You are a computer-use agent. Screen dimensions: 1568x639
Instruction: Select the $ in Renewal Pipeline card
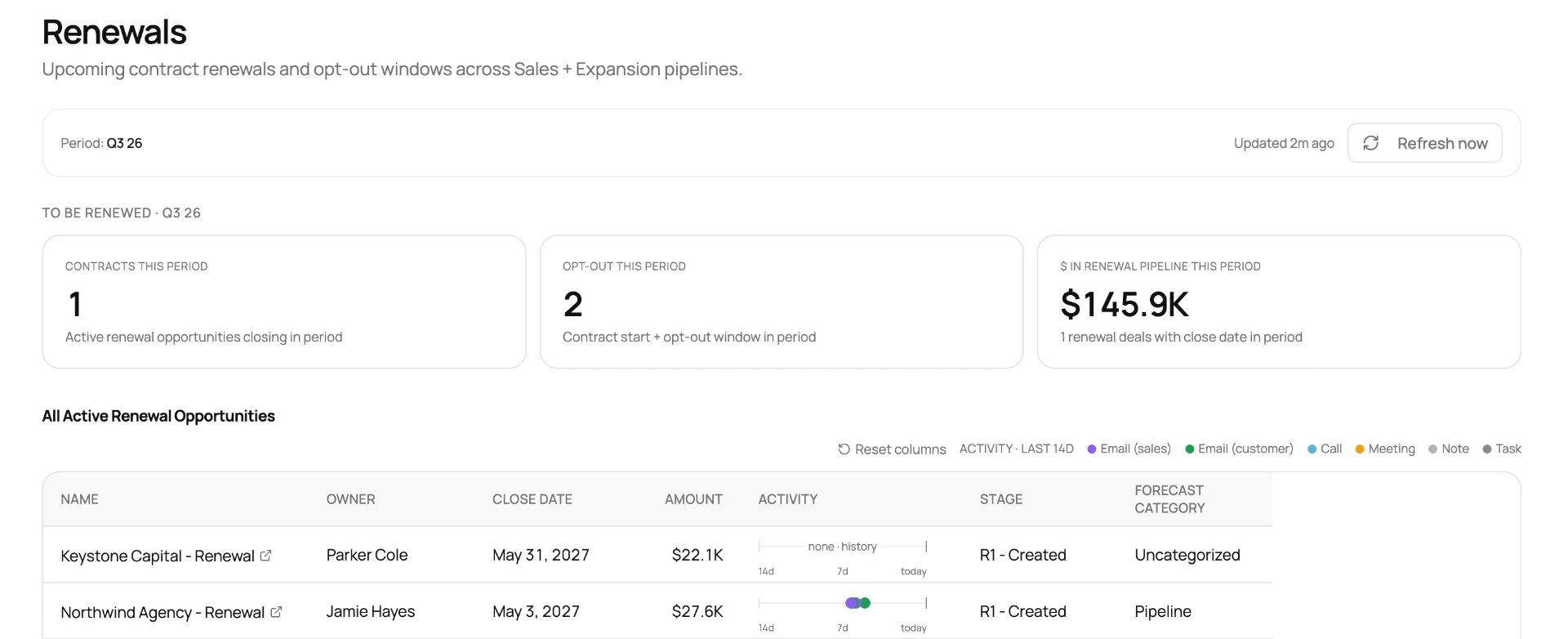pos(1279,302)
